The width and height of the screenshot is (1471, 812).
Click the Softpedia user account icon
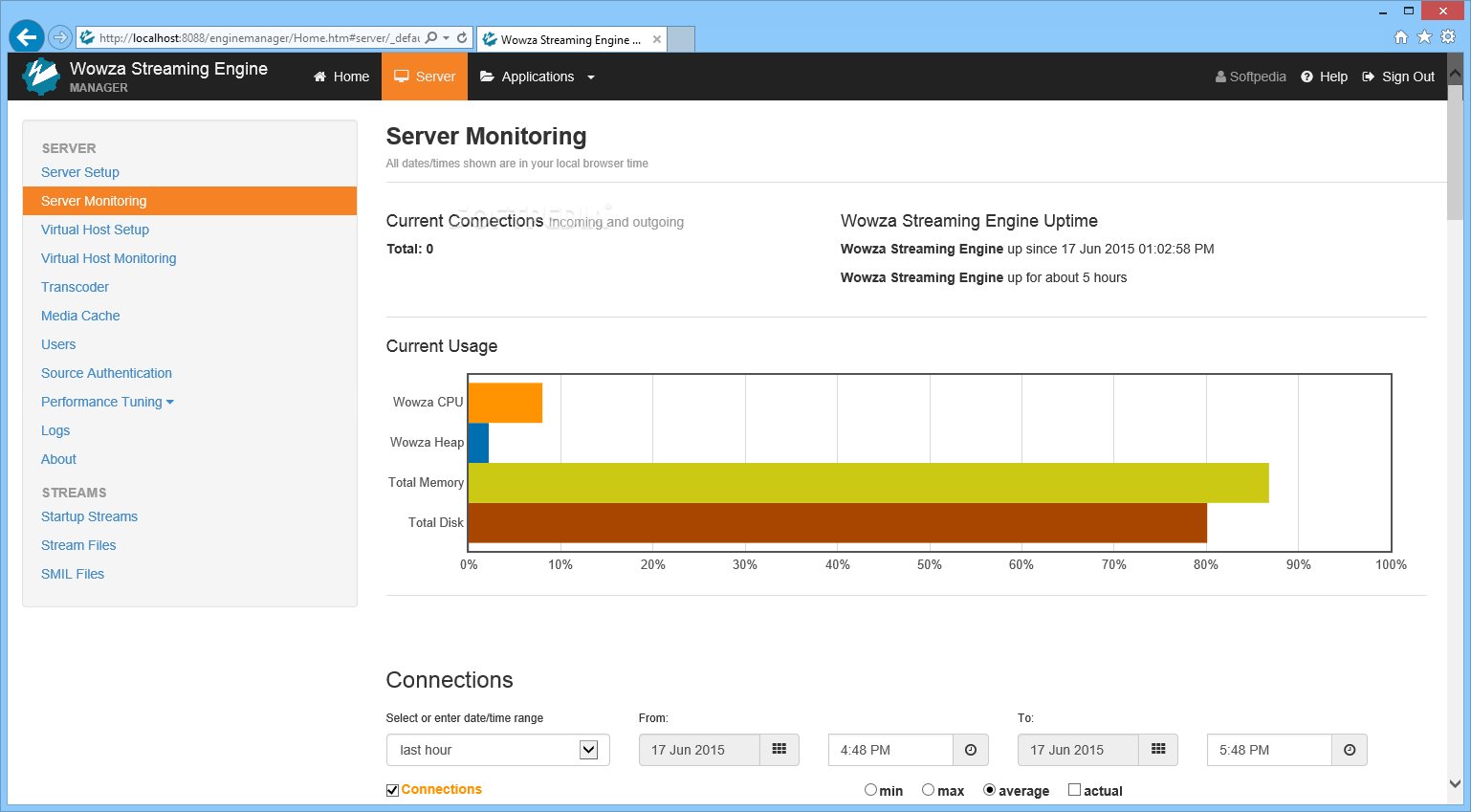point(1220,77)
